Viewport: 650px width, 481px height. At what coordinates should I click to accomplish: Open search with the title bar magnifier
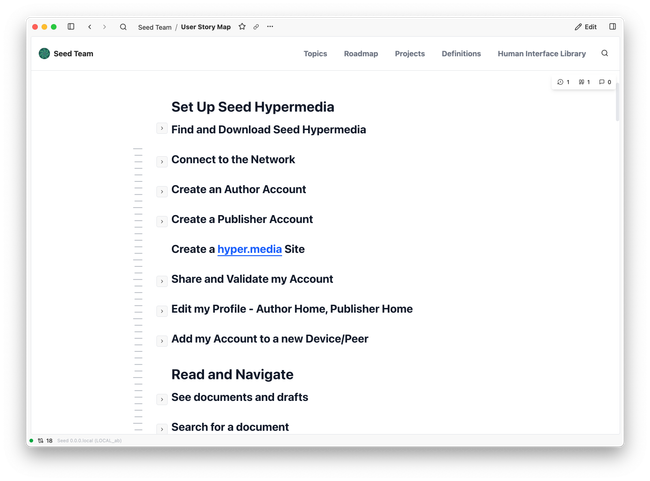point(123,27)
